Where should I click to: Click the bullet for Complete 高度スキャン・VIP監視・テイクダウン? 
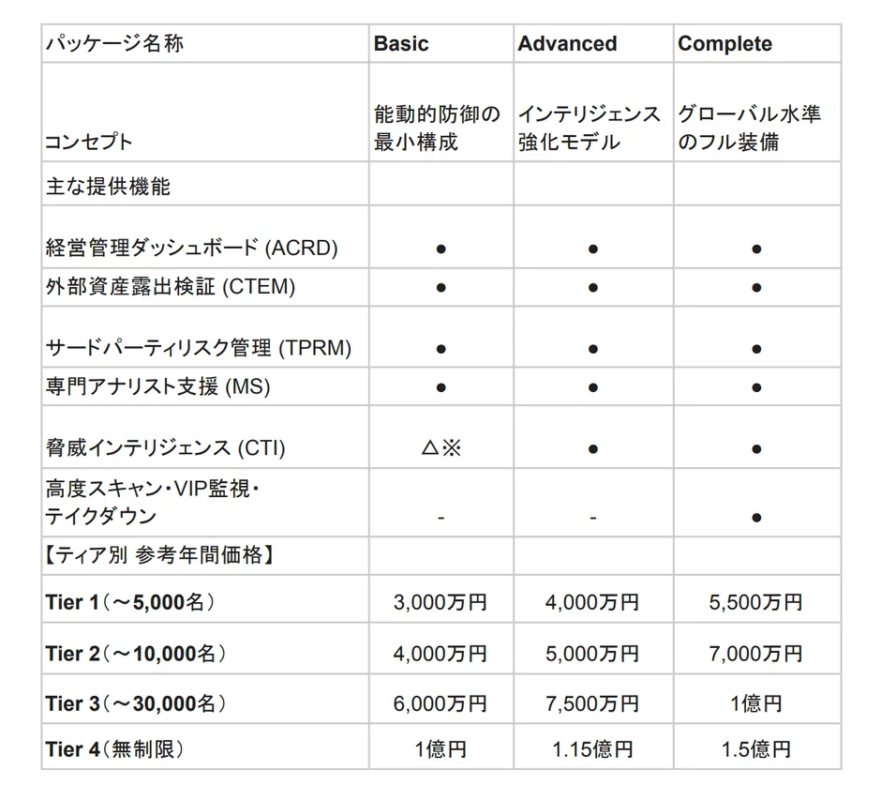tap(757, 516)
